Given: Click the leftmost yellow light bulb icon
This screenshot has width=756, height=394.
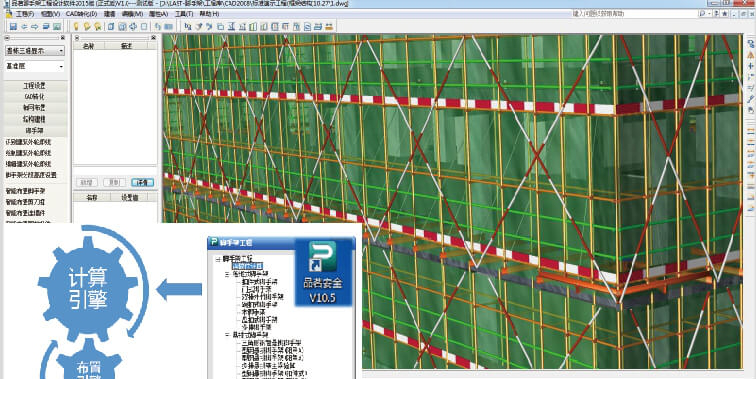Looking at the screenshot, I should 76,27.
